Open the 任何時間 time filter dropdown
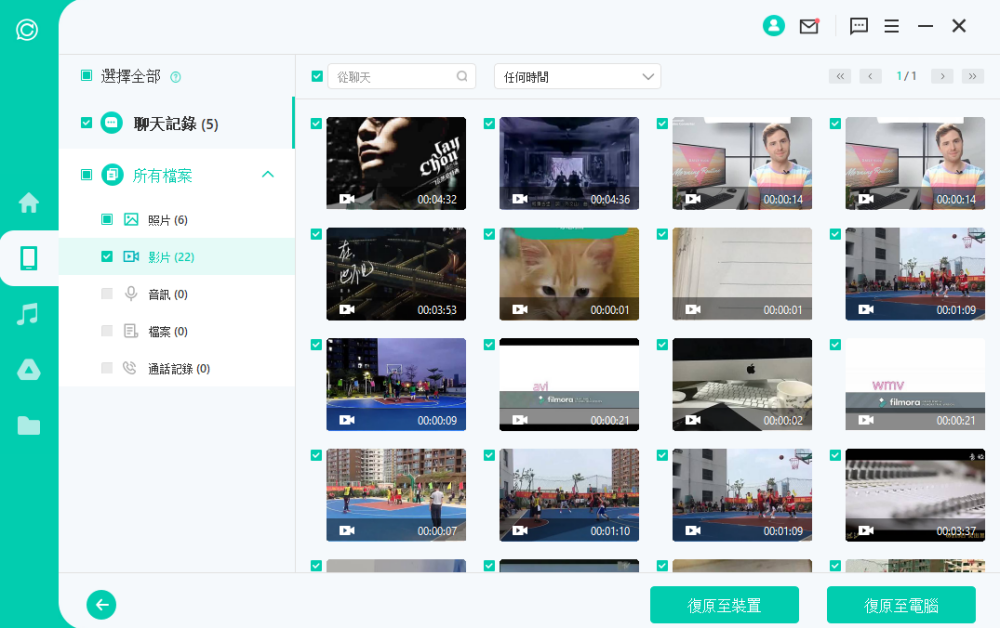Viewport: 1000px width, 628px height. [x=577, y=76]
